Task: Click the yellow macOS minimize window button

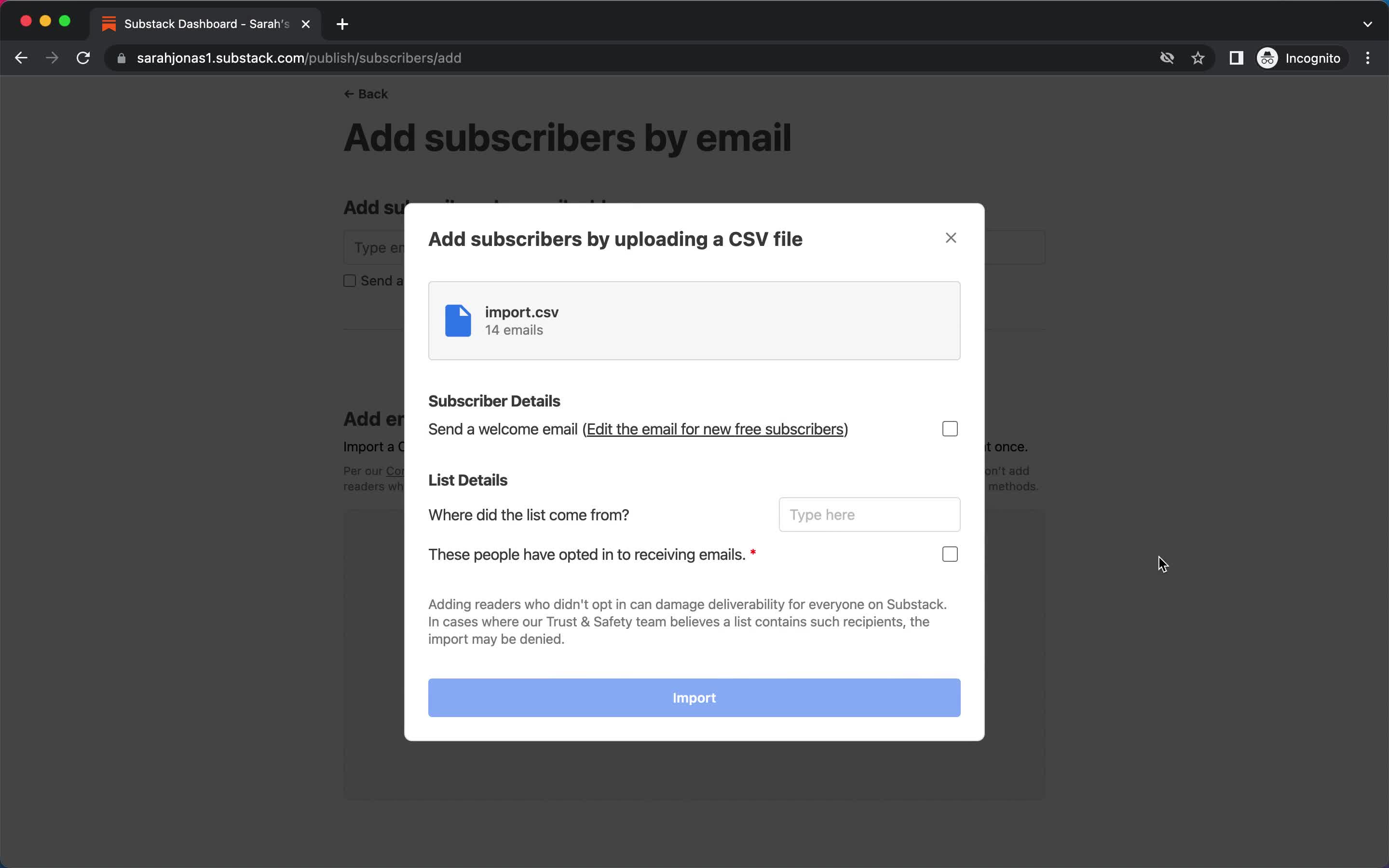Action: click(x=45, y=21)
